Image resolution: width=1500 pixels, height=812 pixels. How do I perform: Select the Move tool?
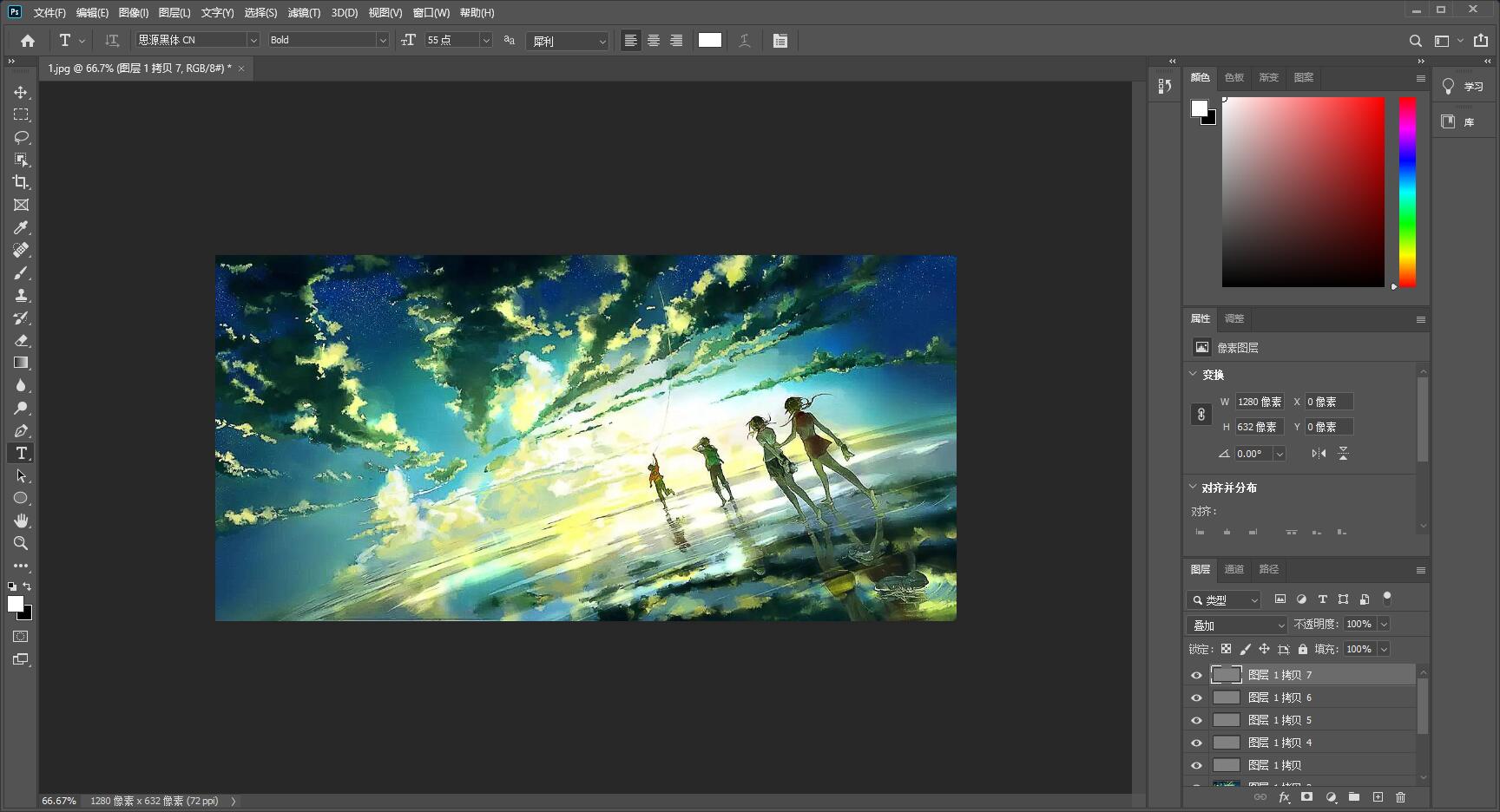point(21,92)
